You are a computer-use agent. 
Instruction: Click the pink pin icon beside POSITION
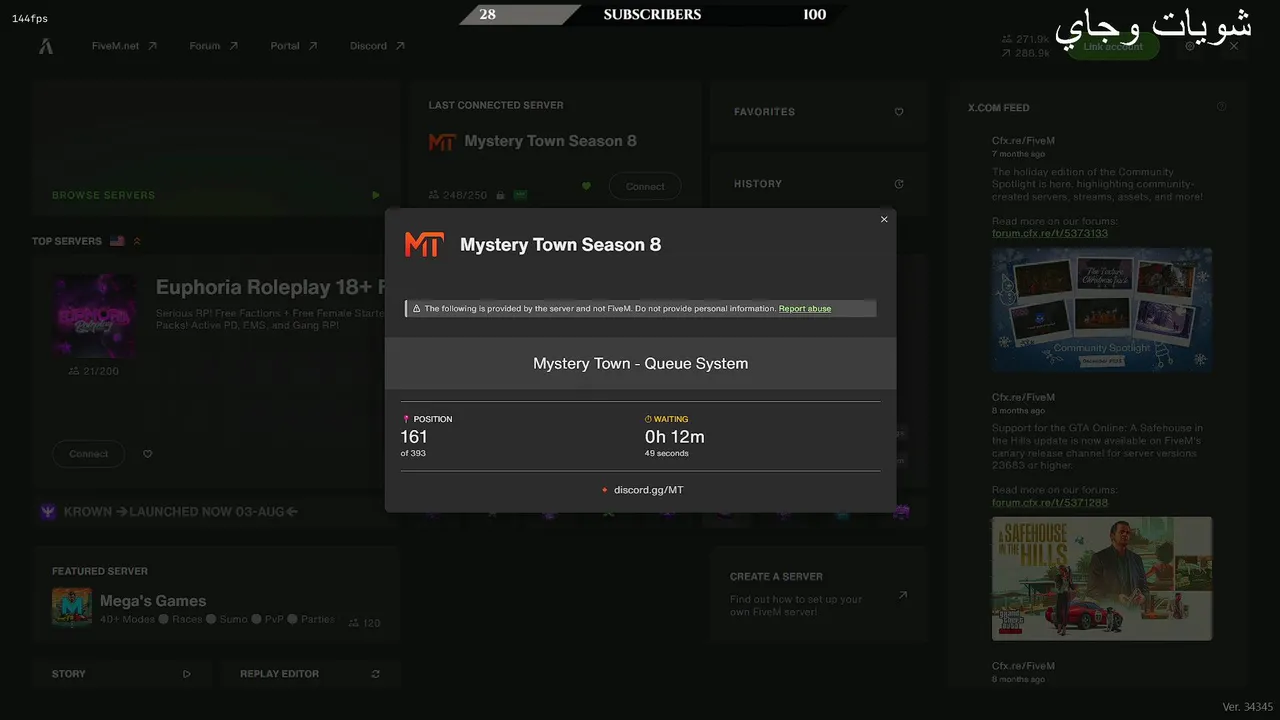click(406, 419)
